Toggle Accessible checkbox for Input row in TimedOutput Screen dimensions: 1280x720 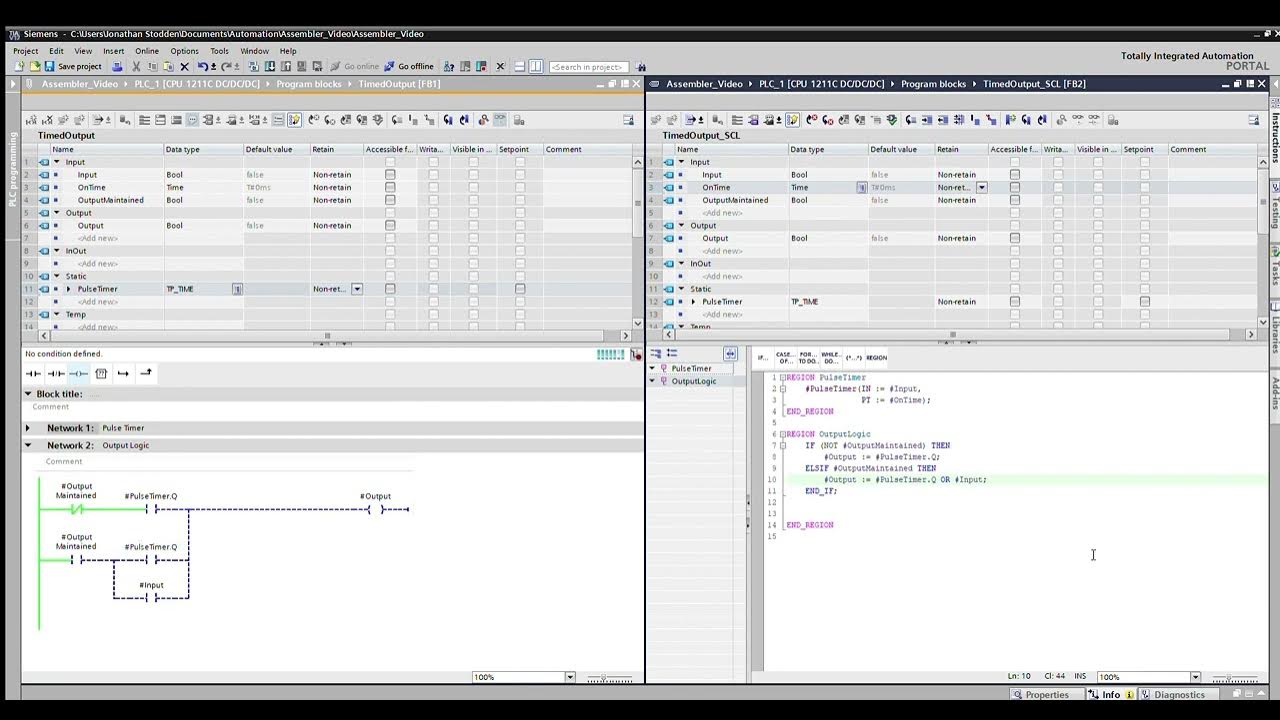click(x=390, y=174)
